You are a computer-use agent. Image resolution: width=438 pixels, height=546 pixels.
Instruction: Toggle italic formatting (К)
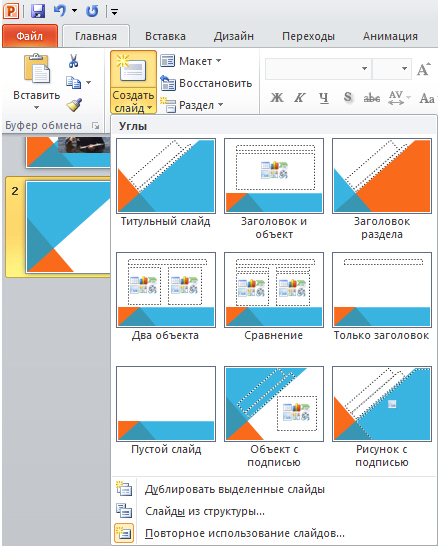tap(300, 98)
